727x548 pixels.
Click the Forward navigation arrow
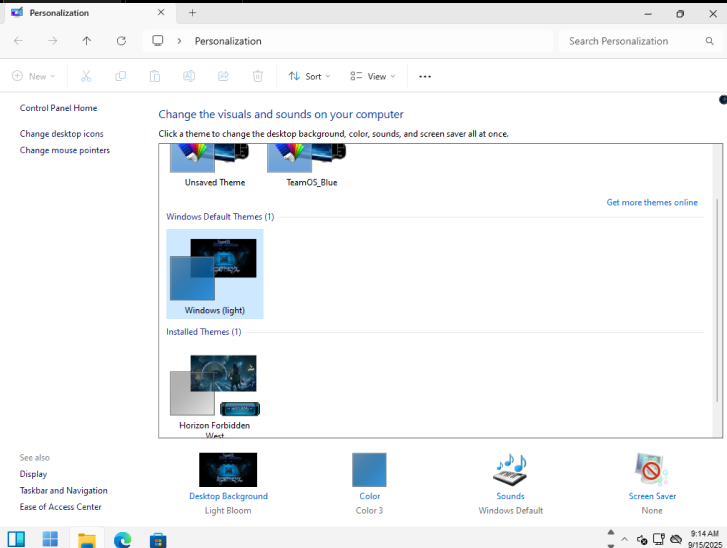52,41
